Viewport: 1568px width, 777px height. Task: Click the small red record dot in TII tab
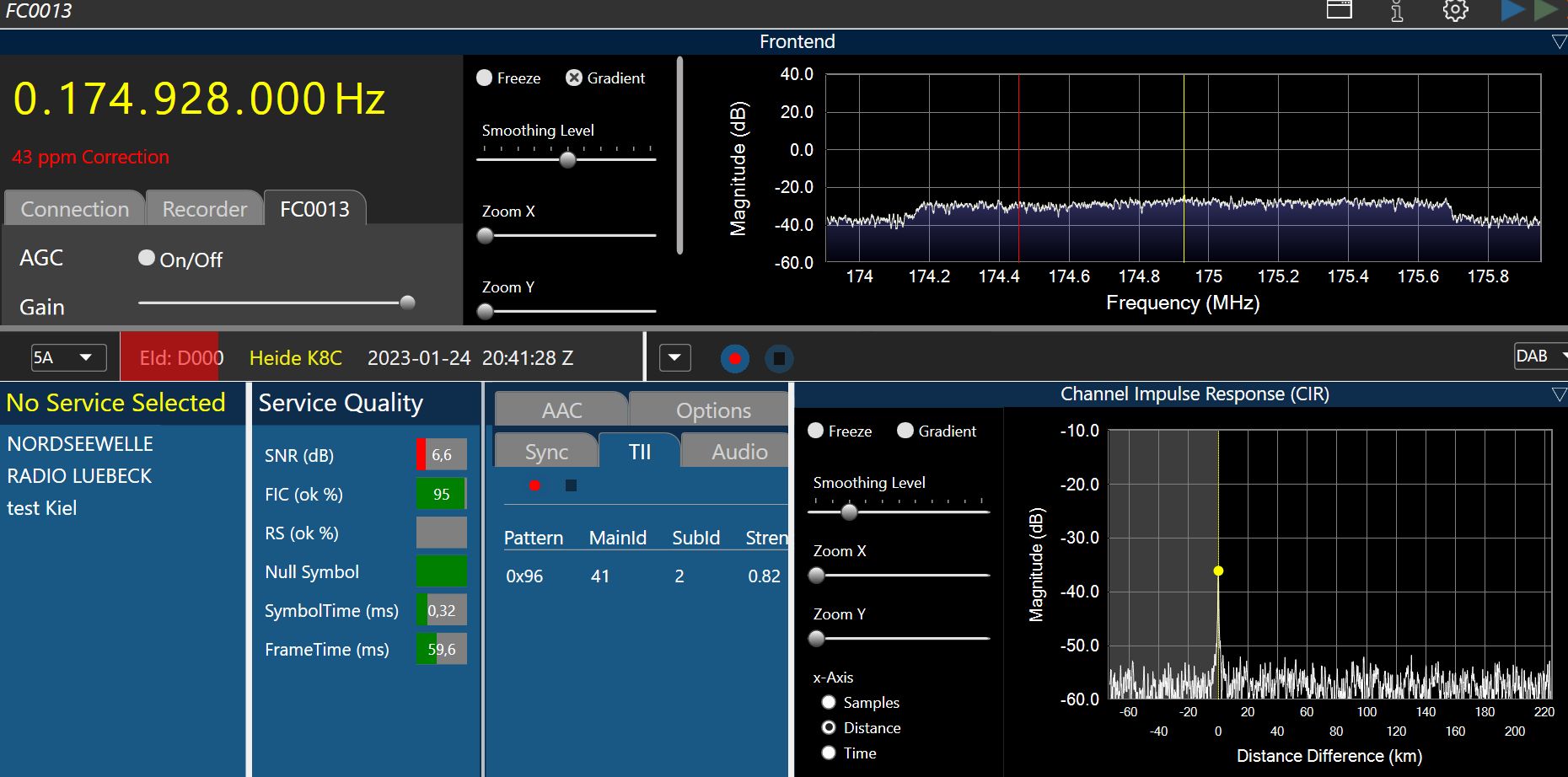pos(534,485)
